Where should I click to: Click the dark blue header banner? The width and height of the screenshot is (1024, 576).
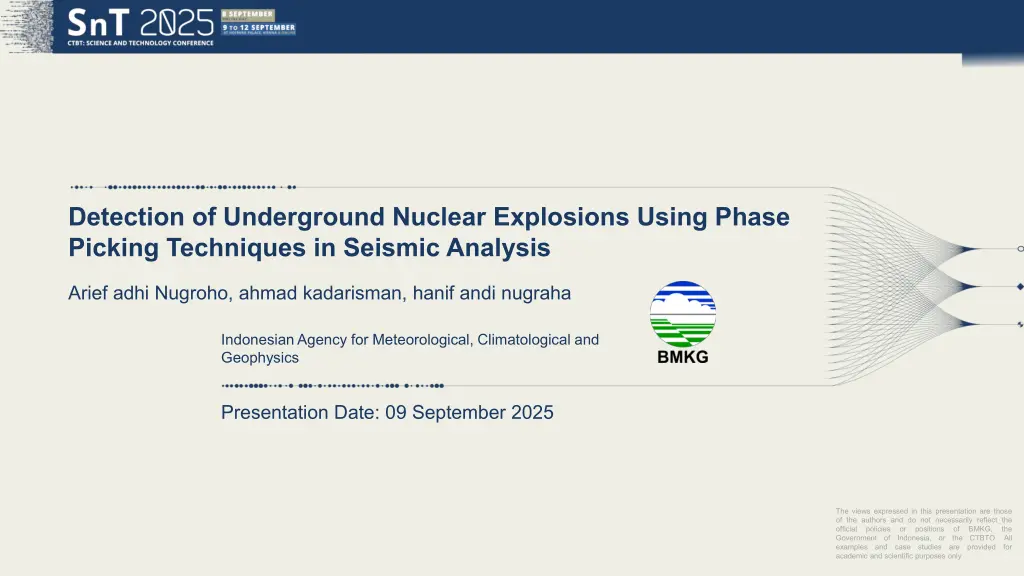click(600, 26)
